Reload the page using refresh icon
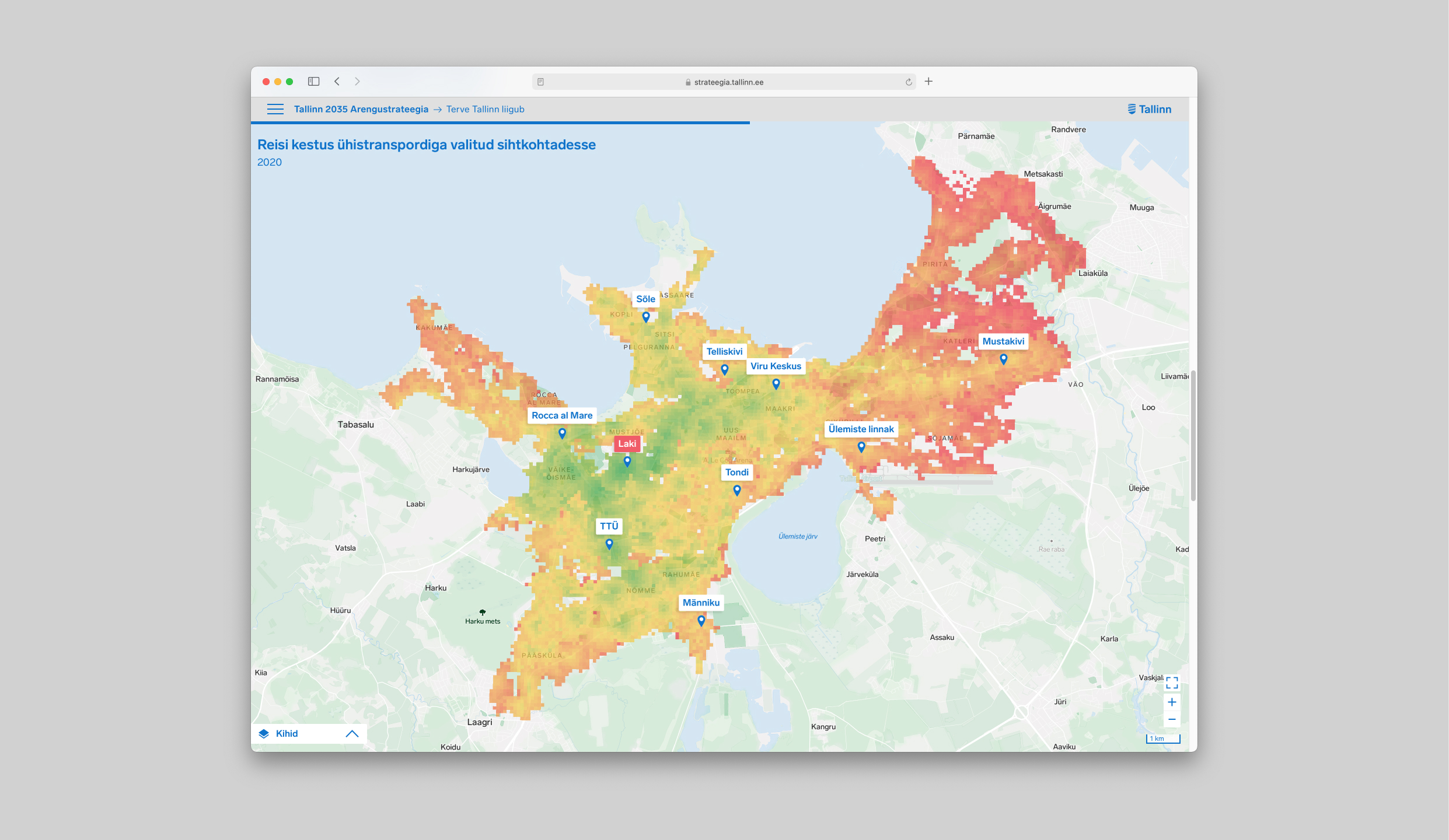1449x840 pixels. coord(909,82)
